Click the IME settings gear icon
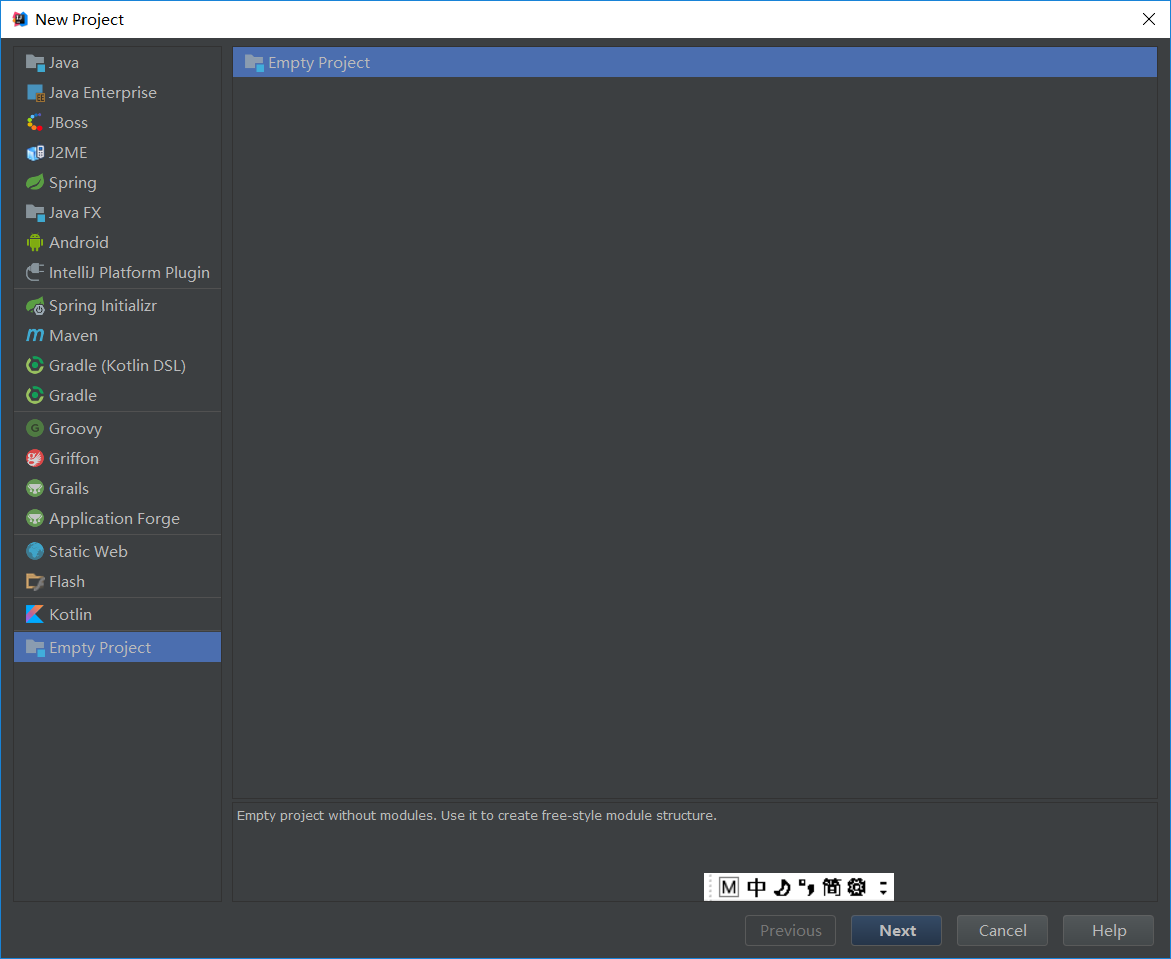The image size is (1171, 959). click(x=856, y=887)
